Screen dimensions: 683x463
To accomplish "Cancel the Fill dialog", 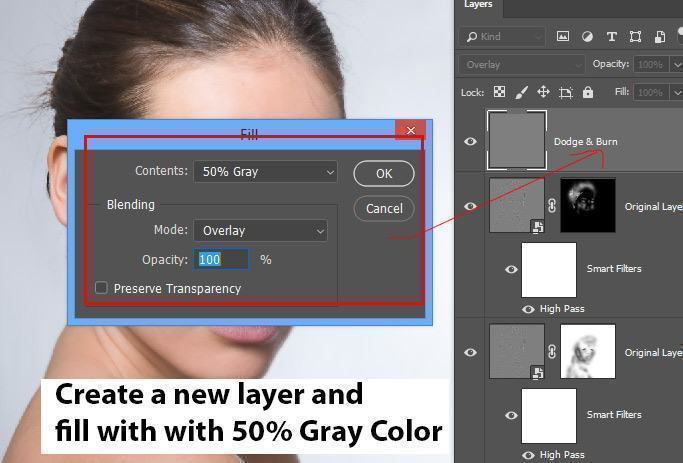I will pyautogui.click(x=384, y=208).
